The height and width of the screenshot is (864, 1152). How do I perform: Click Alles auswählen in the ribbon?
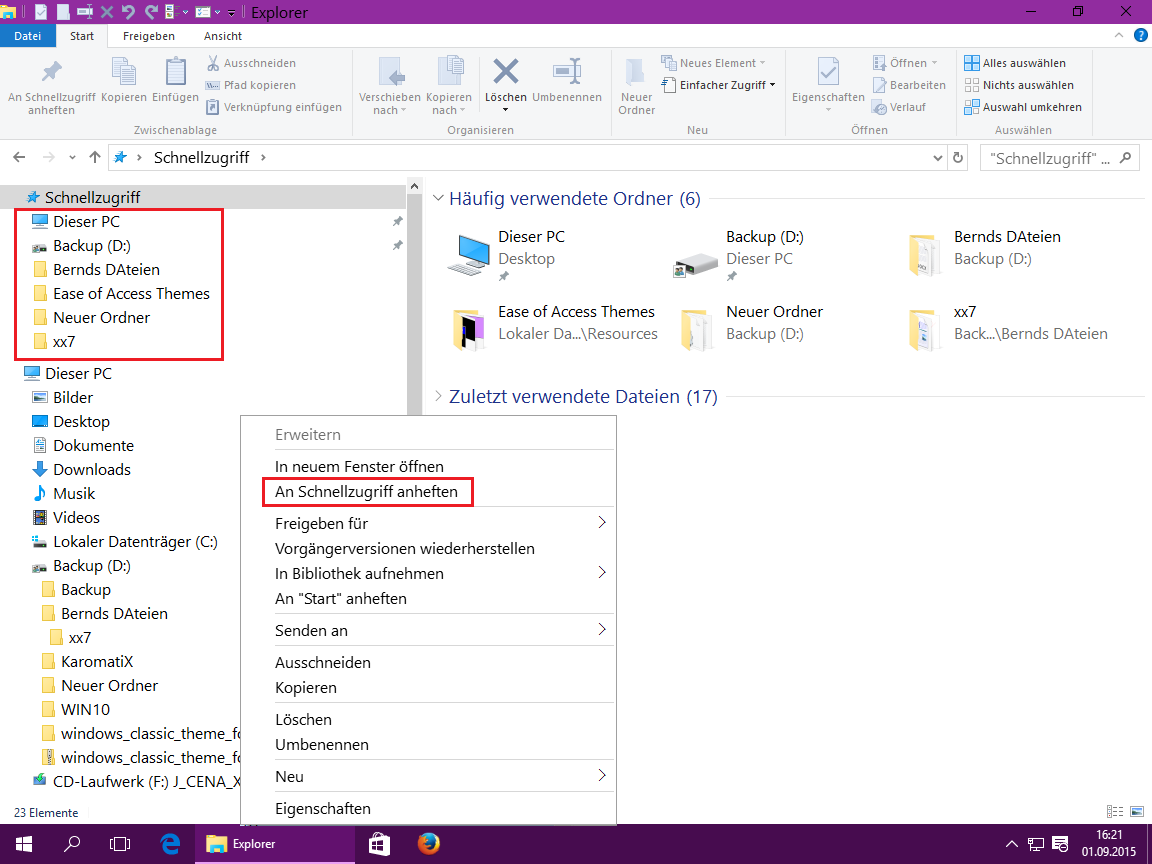[1015, 63]
